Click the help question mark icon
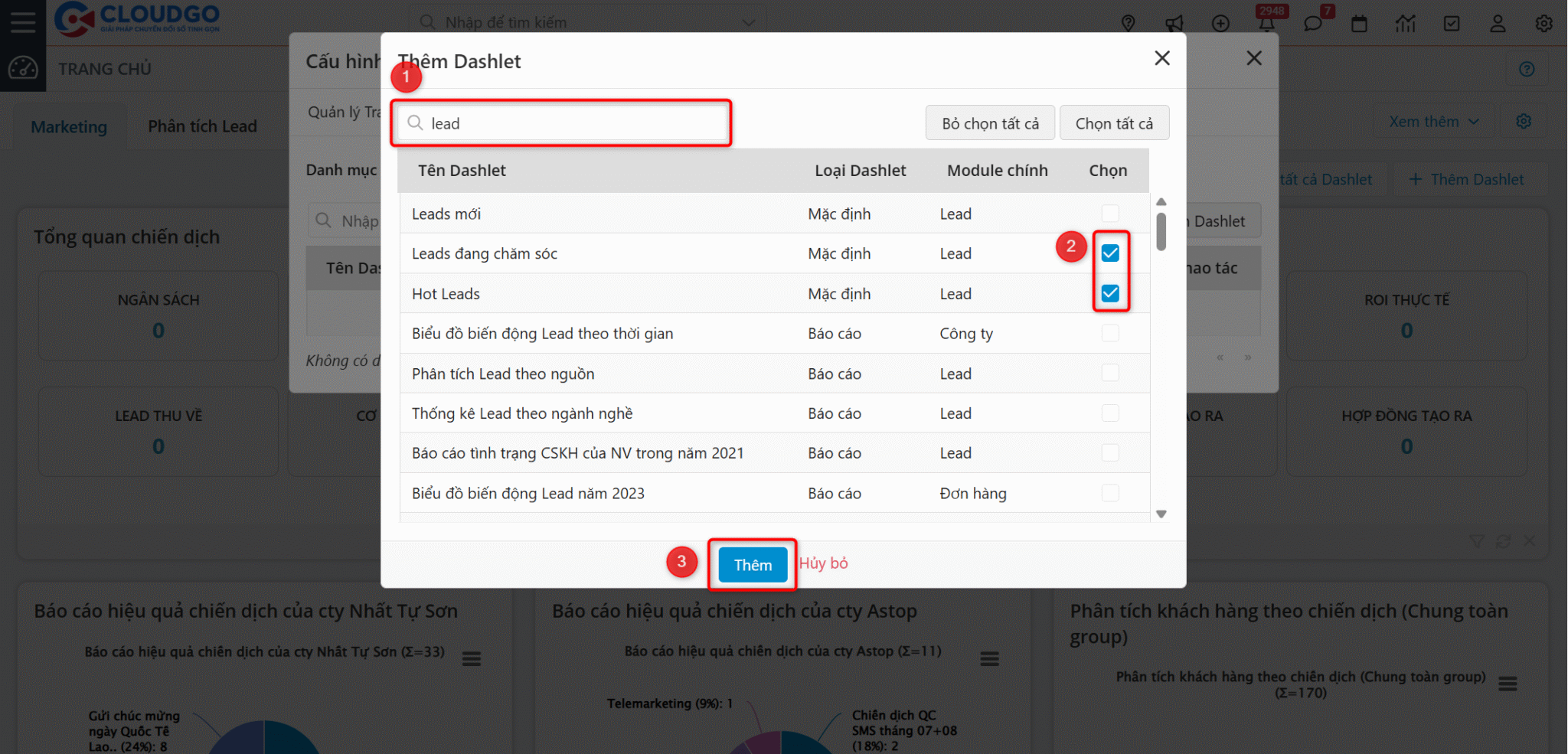 [1527, 69]
